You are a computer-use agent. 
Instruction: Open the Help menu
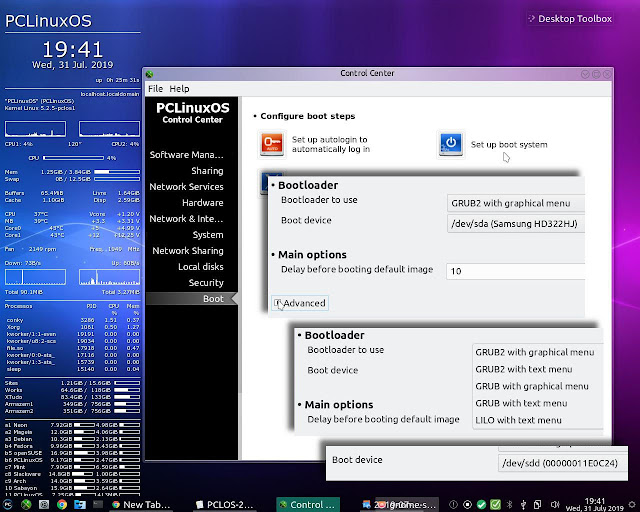point(179,89)
